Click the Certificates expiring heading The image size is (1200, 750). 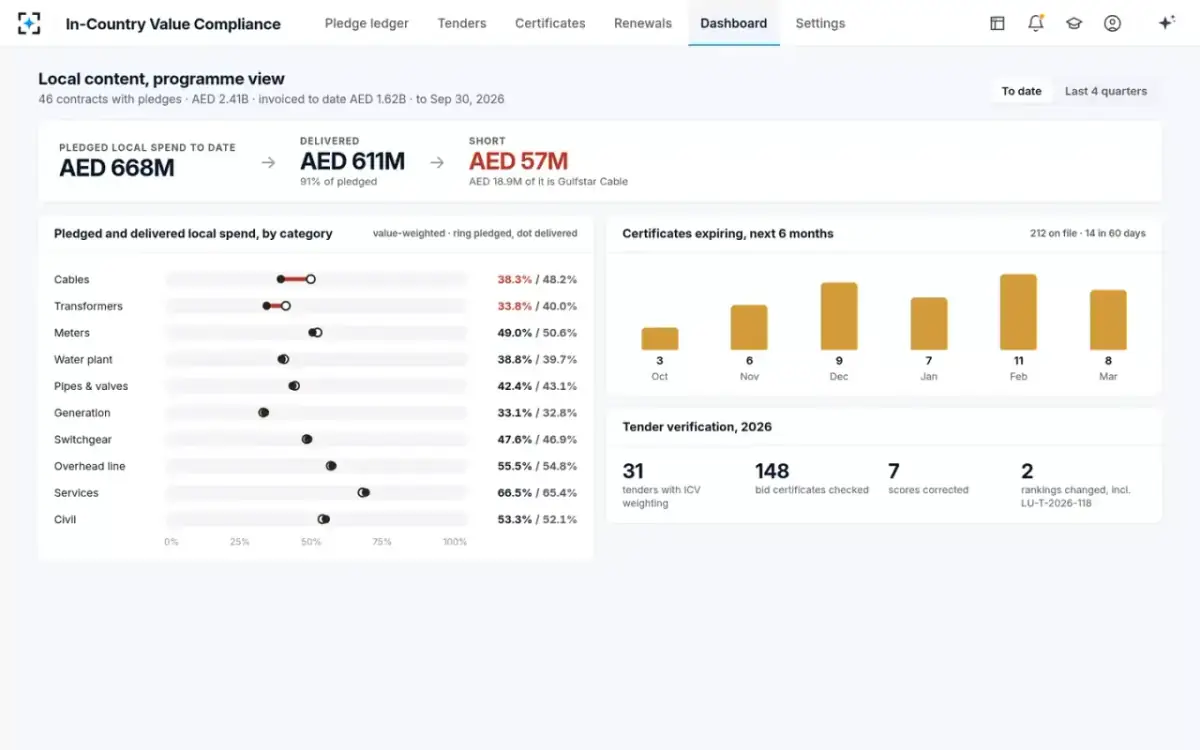click(728, 234)
